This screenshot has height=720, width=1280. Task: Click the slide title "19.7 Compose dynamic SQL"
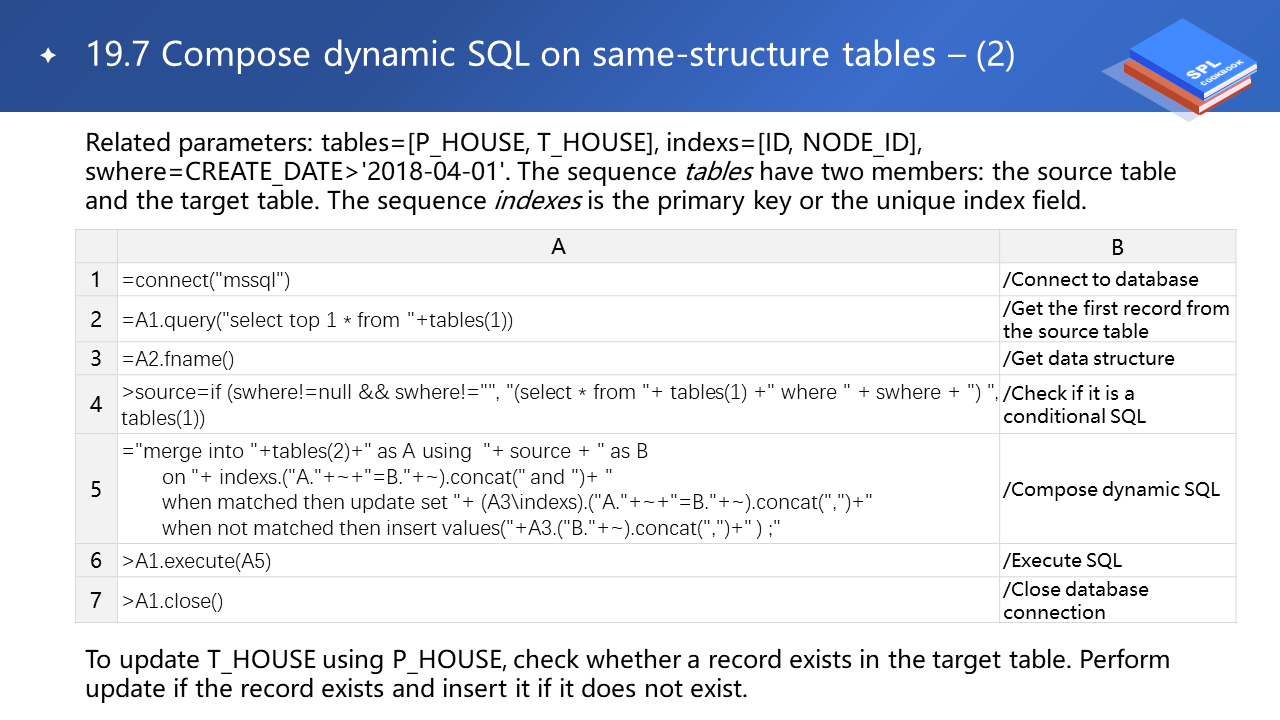[550, 55]
